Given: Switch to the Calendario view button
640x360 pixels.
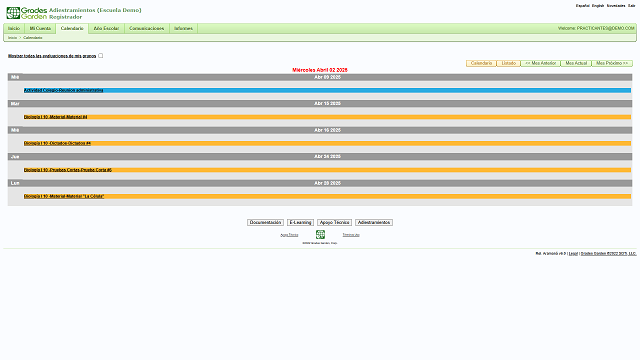Looking at the screenshot, I should point(481,63).
